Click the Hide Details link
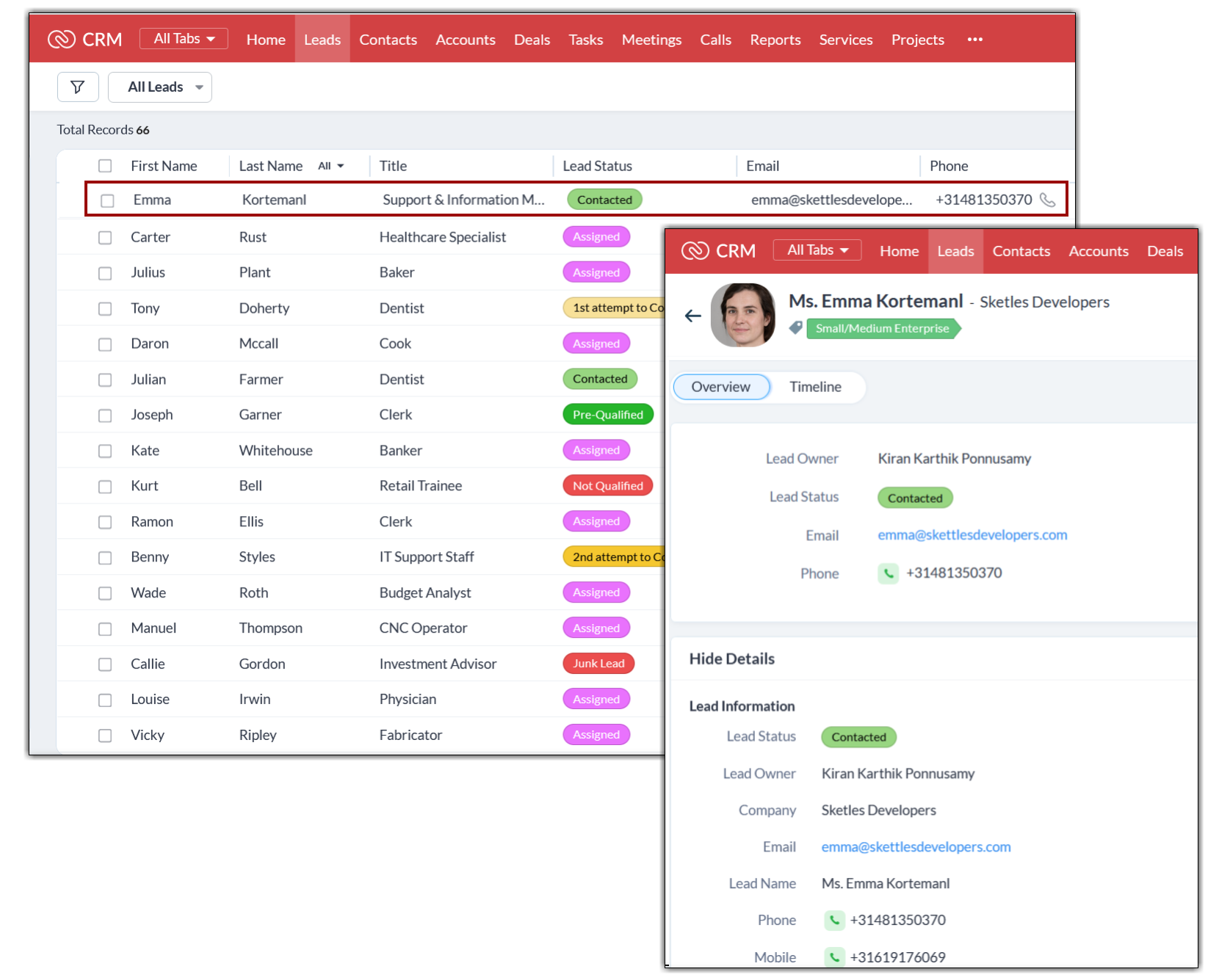Image resolution: width=1219 pixels, height=980 pixels. click(731, 659)
